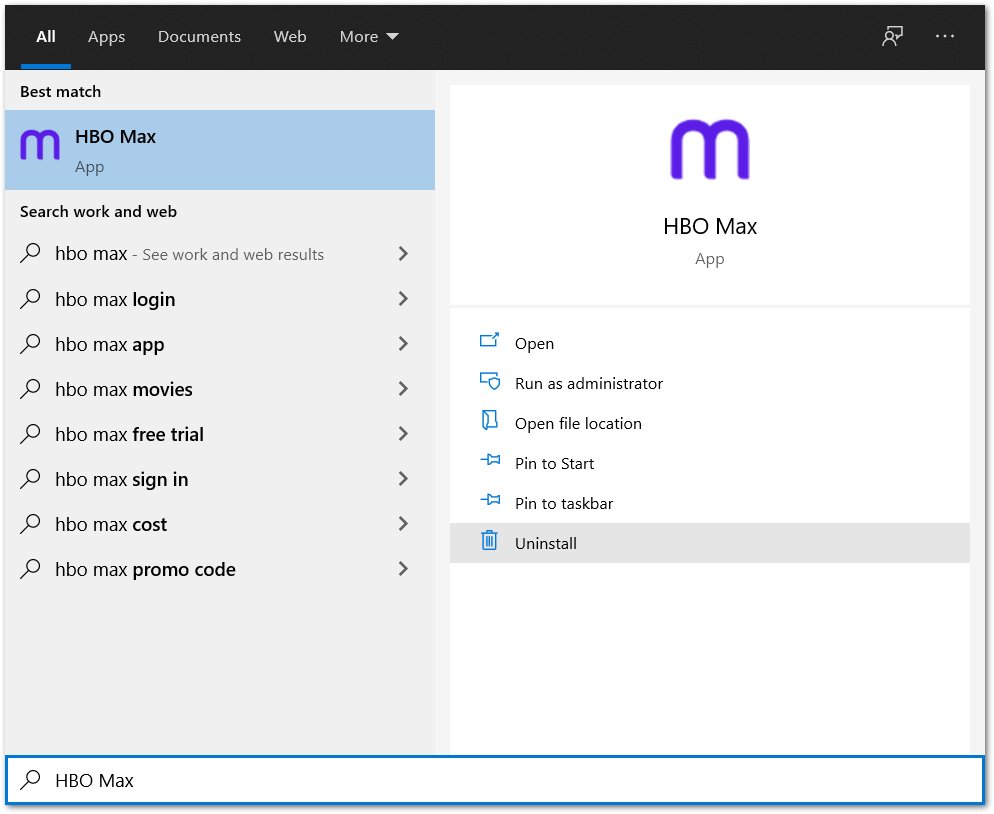Click magnifier icon beside hbo max promo code
The width and height of the screenshot is (994, 814).
point(30,569)
